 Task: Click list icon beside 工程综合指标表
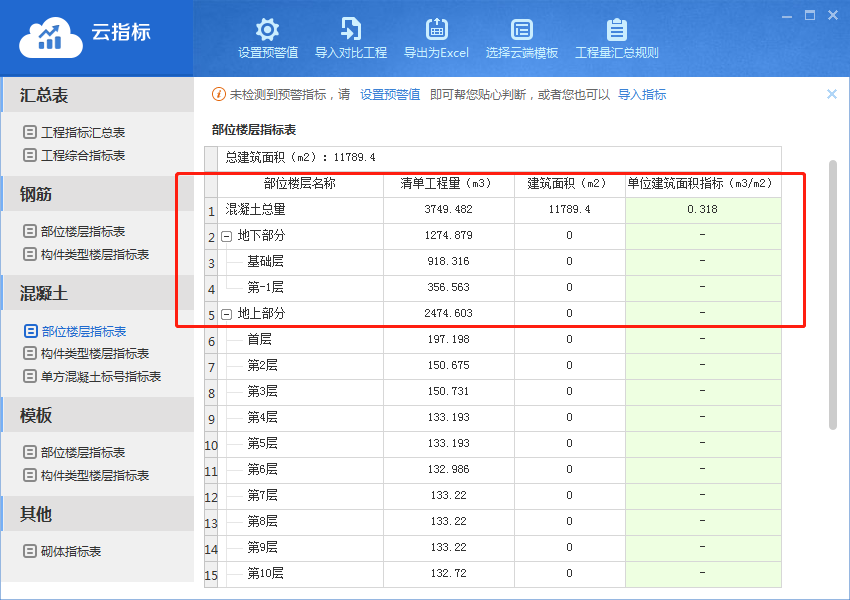30,155
